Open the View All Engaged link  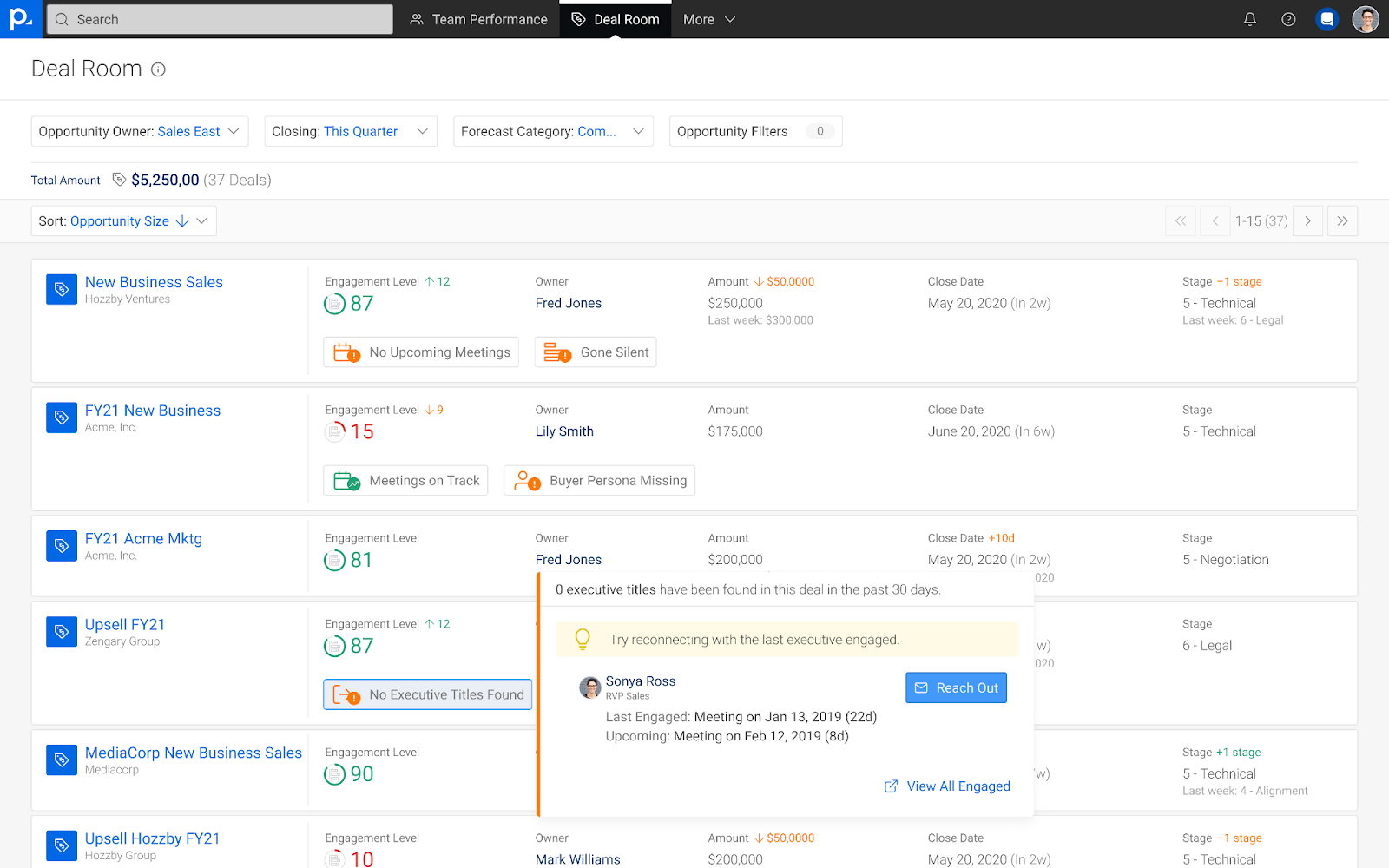(x=948, y=786)
